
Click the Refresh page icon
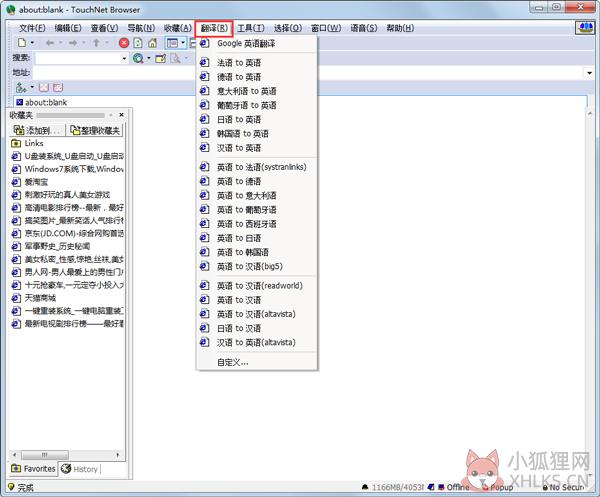[138, 43]
